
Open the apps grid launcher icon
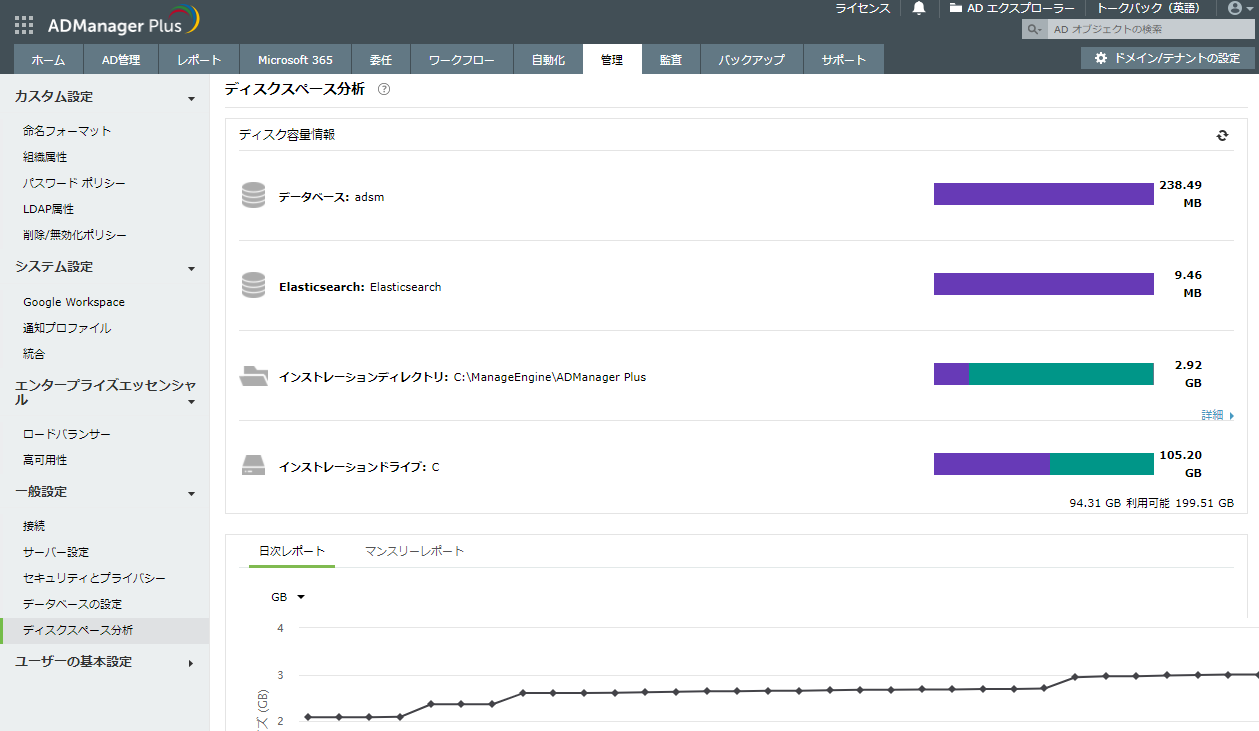[x=24, y=24]
